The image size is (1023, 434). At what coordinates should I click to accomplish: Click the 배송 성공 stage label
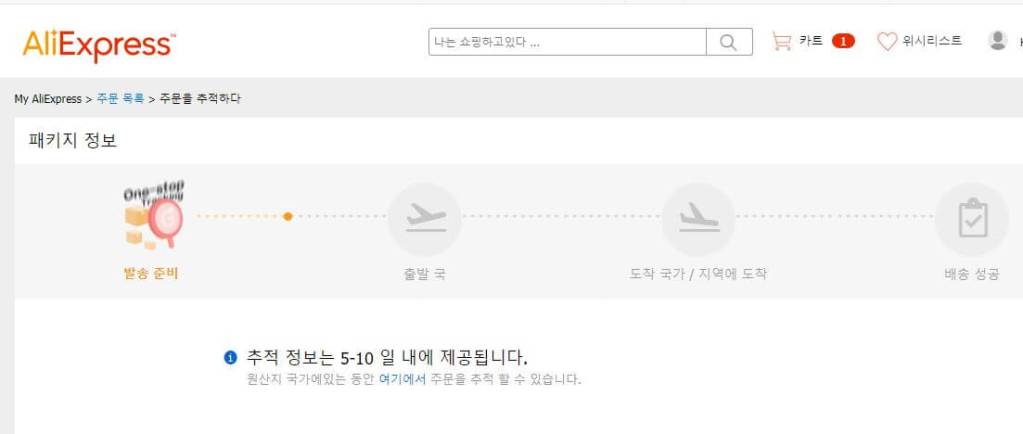[x=972, y=274]
